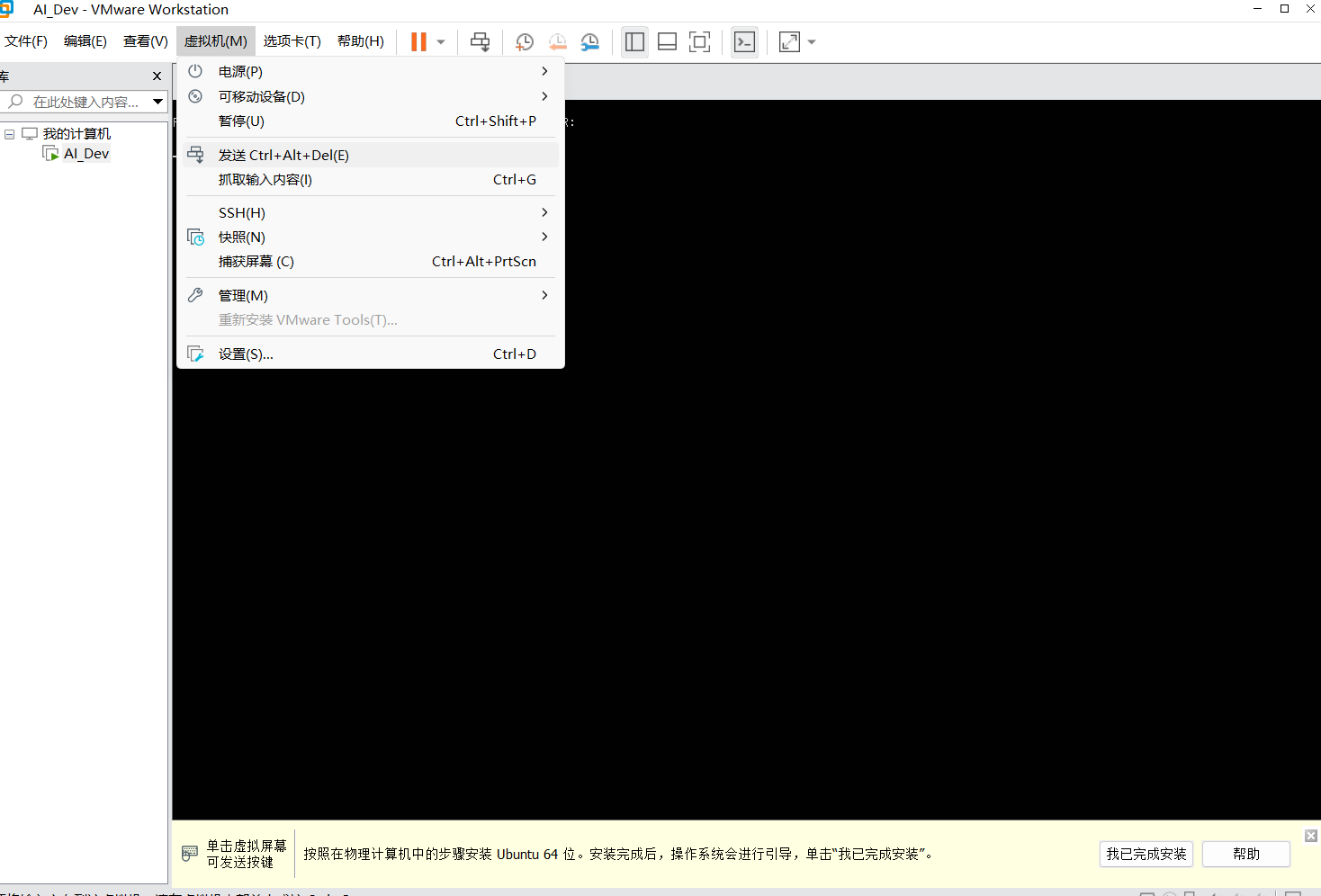The width and height of the screenshot is (1321, 896).
Task: Click the Unity console mode toolbar icon
Action: pyautogui.click(x=744, y=41)
